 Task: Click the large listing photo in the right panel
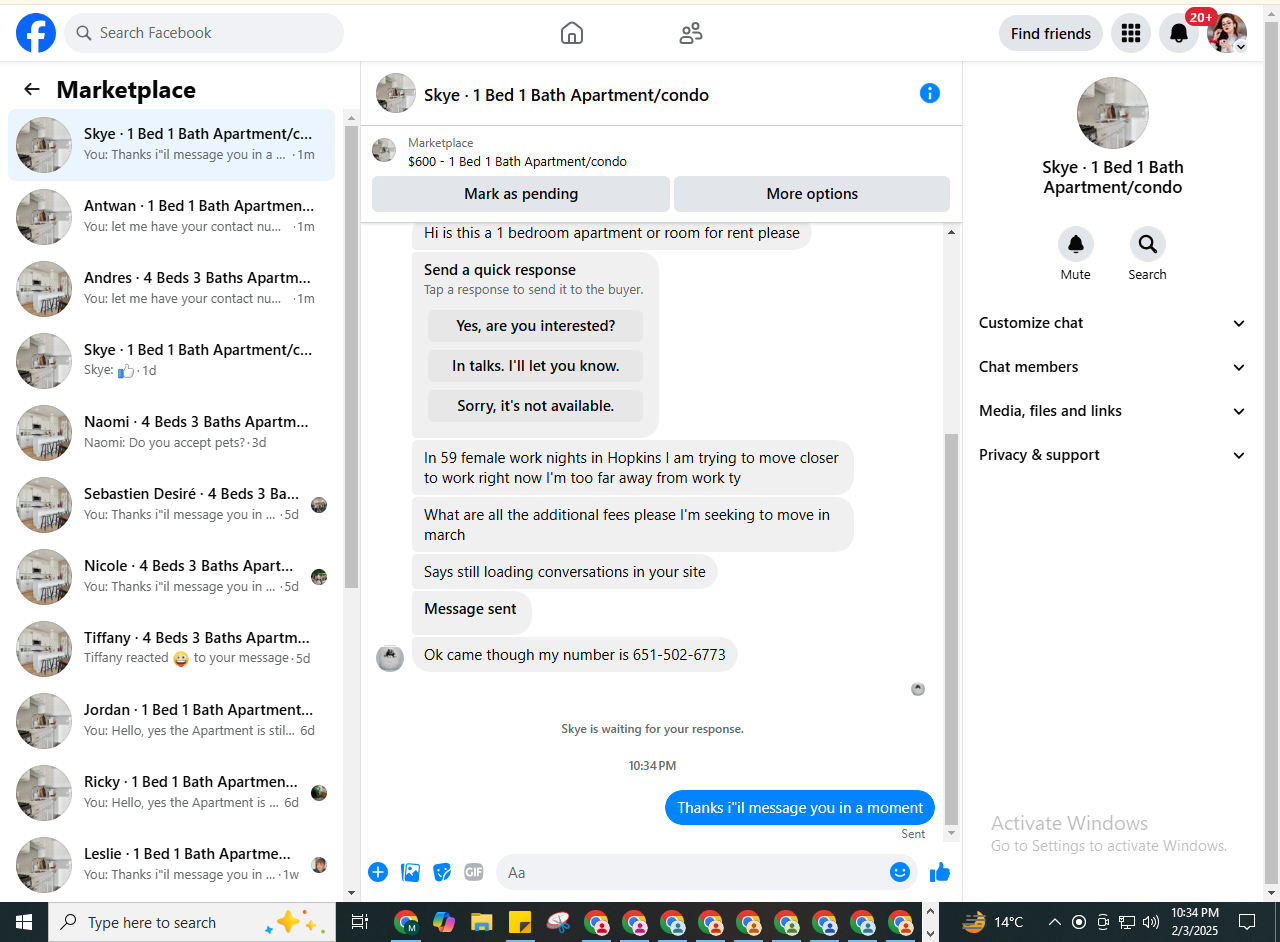coord(1113,113)
